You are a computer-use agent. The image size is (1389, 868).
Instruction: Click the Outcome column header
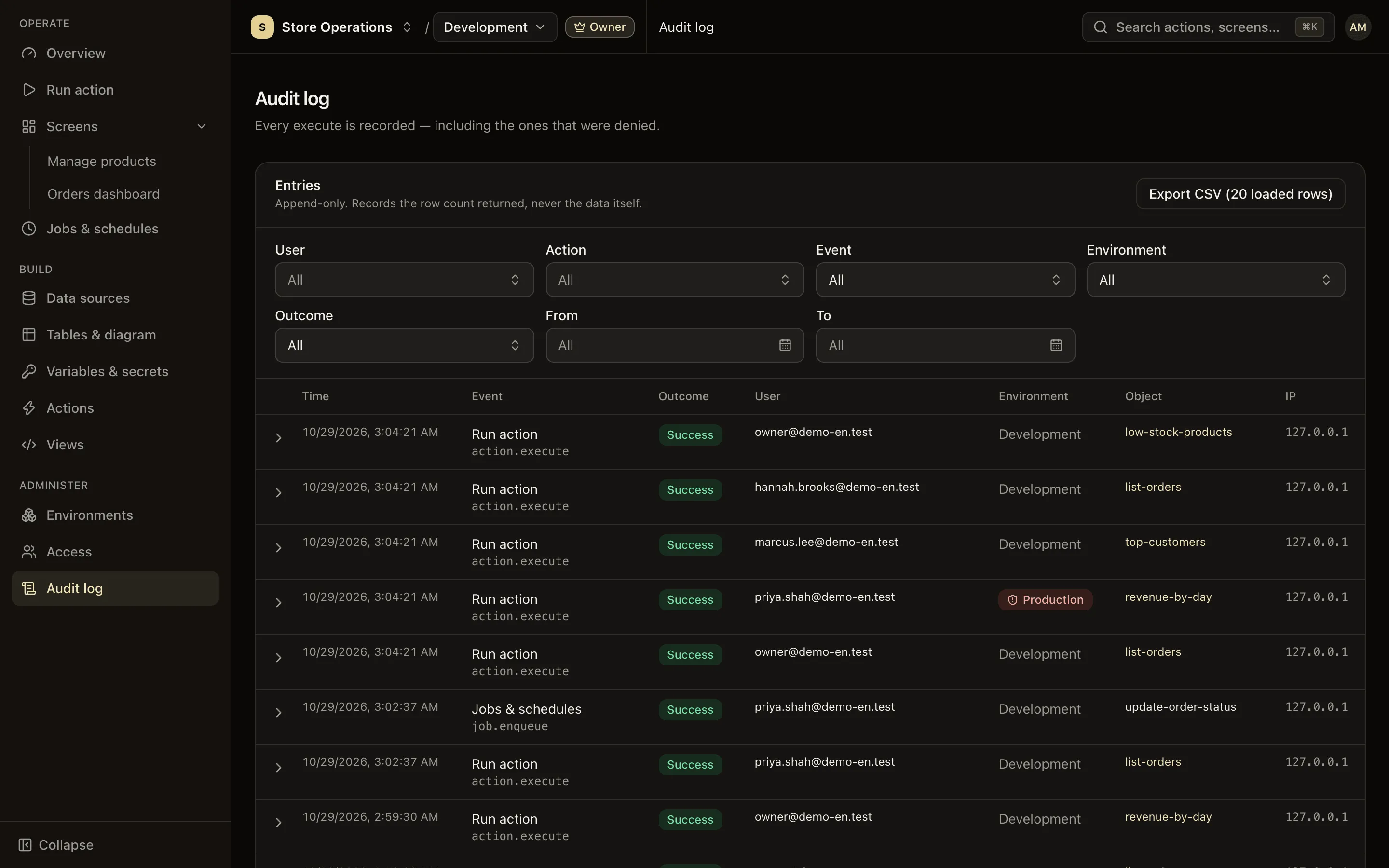[683, 396]
